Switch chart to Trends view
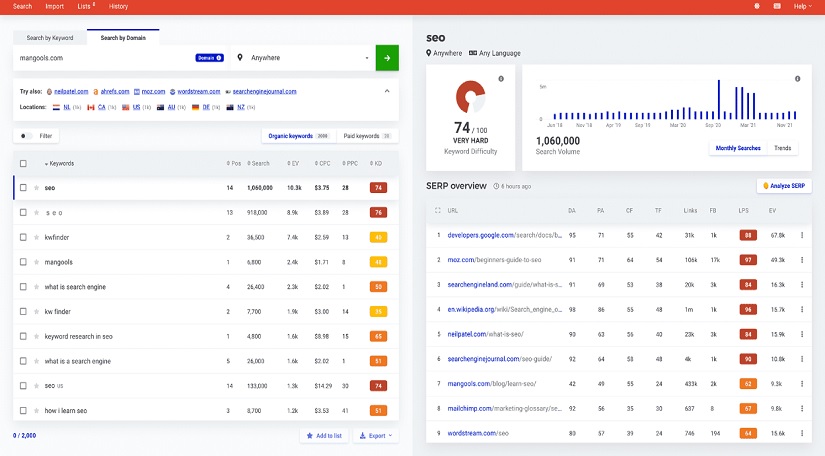The height and width of the screenshot is (456, 825). click(x=782, y=148)
